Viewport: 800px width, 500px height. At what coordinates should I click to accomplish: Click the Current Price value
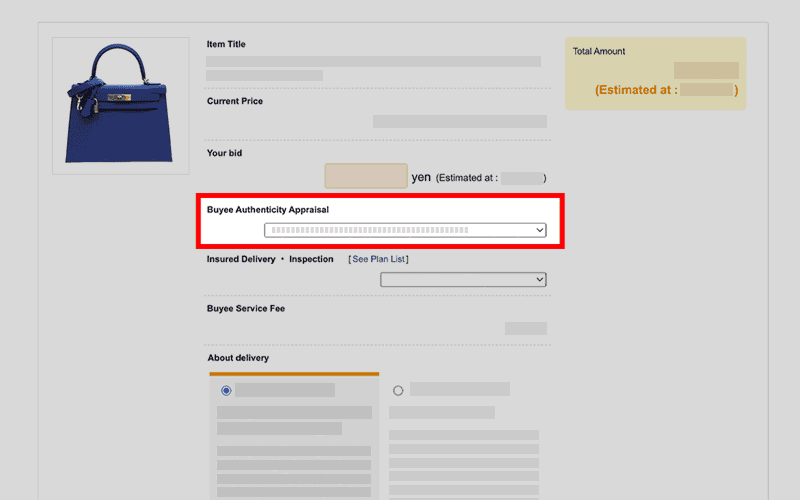459,121
